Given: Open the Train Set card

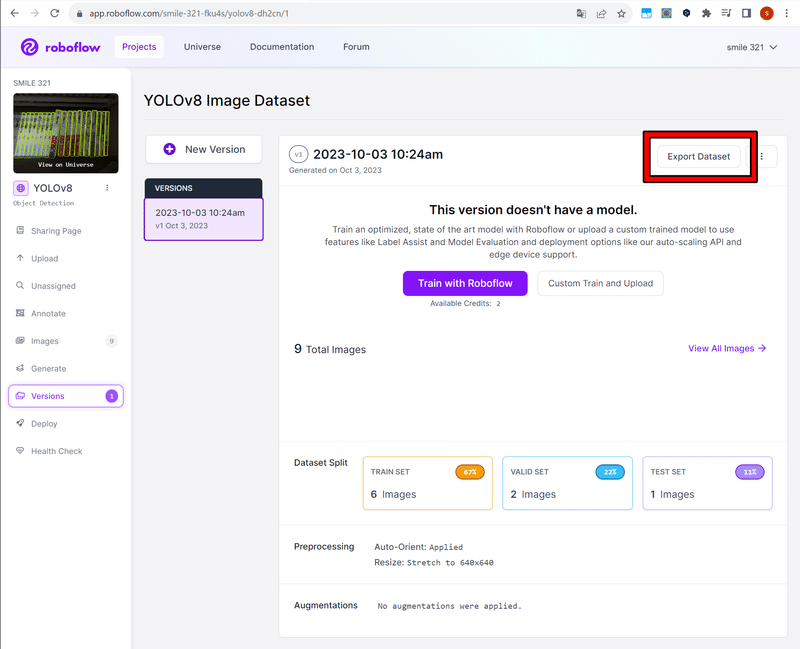Looking at the screenshot, I should tap(428, 483).
